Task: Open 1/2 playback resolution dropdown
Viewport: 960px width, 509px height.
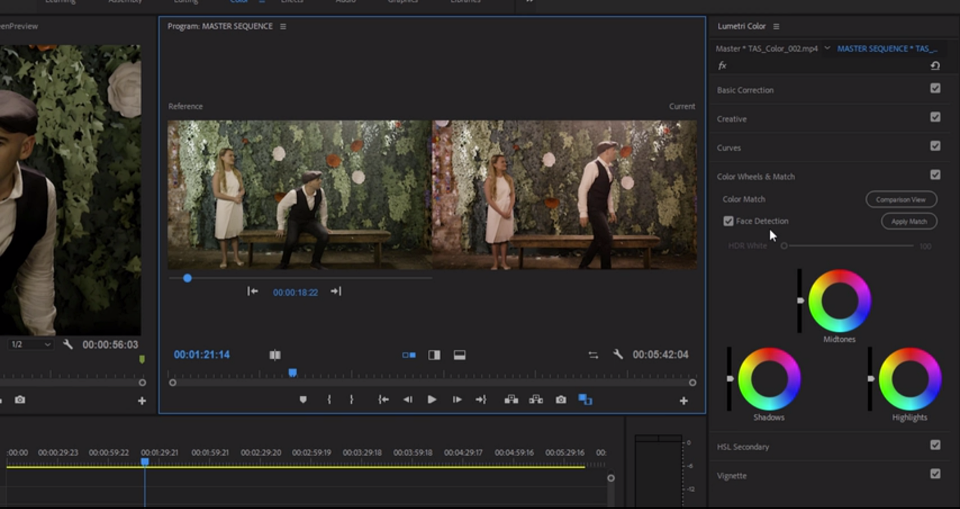Action: [31, 344]
